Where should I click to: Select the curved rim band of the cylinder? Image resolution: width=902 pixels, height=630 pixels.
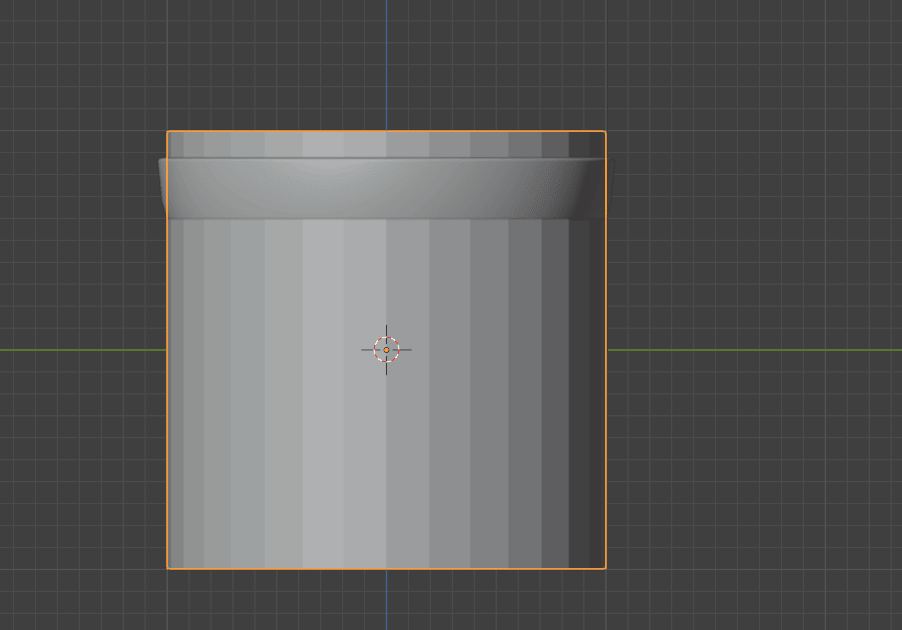(x=386, y=188)
